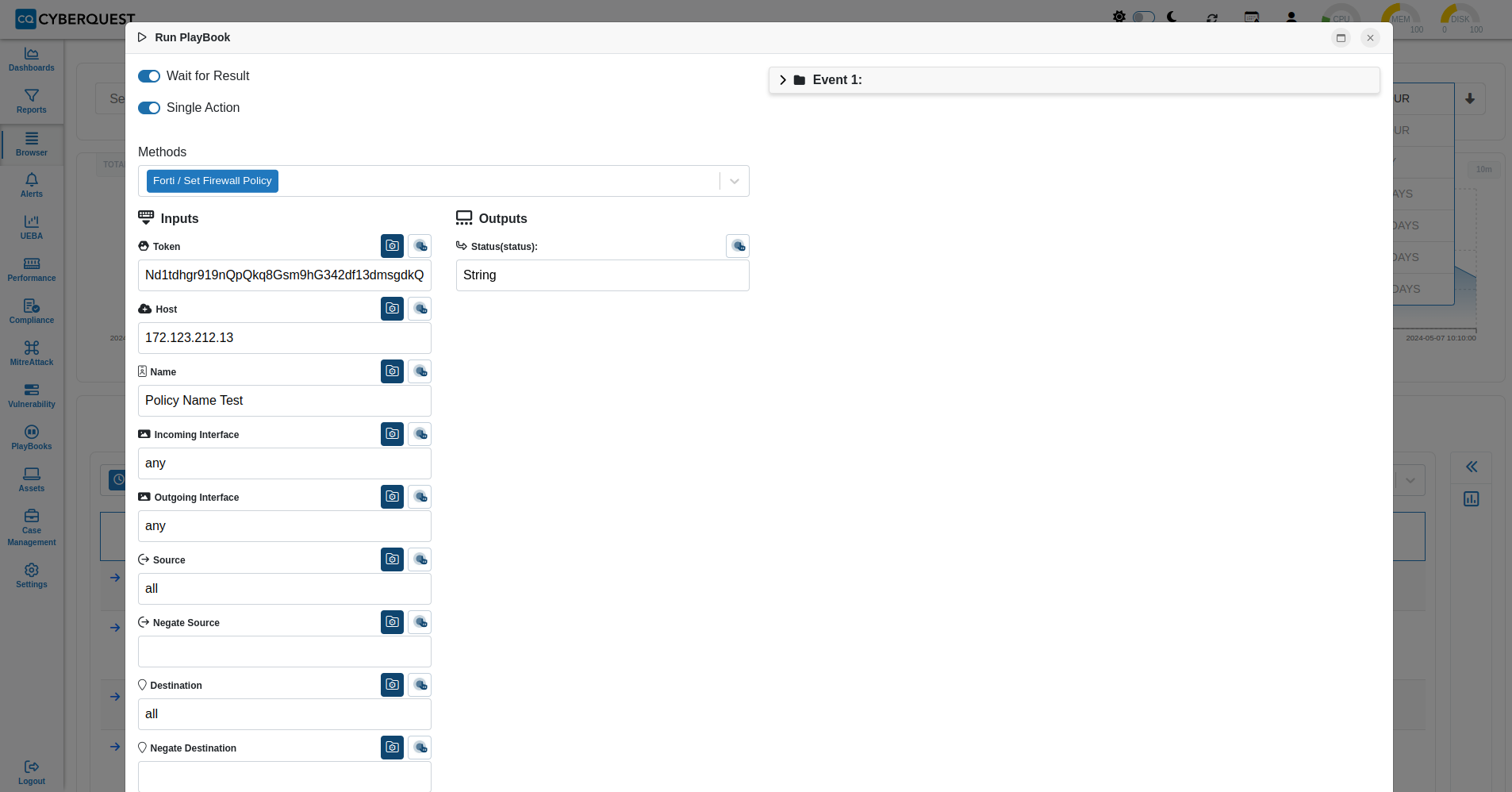This screenshot has height=792, width=1512.
Task: Expand the Event 1 folder row
Action: (x=1074, y=80)
